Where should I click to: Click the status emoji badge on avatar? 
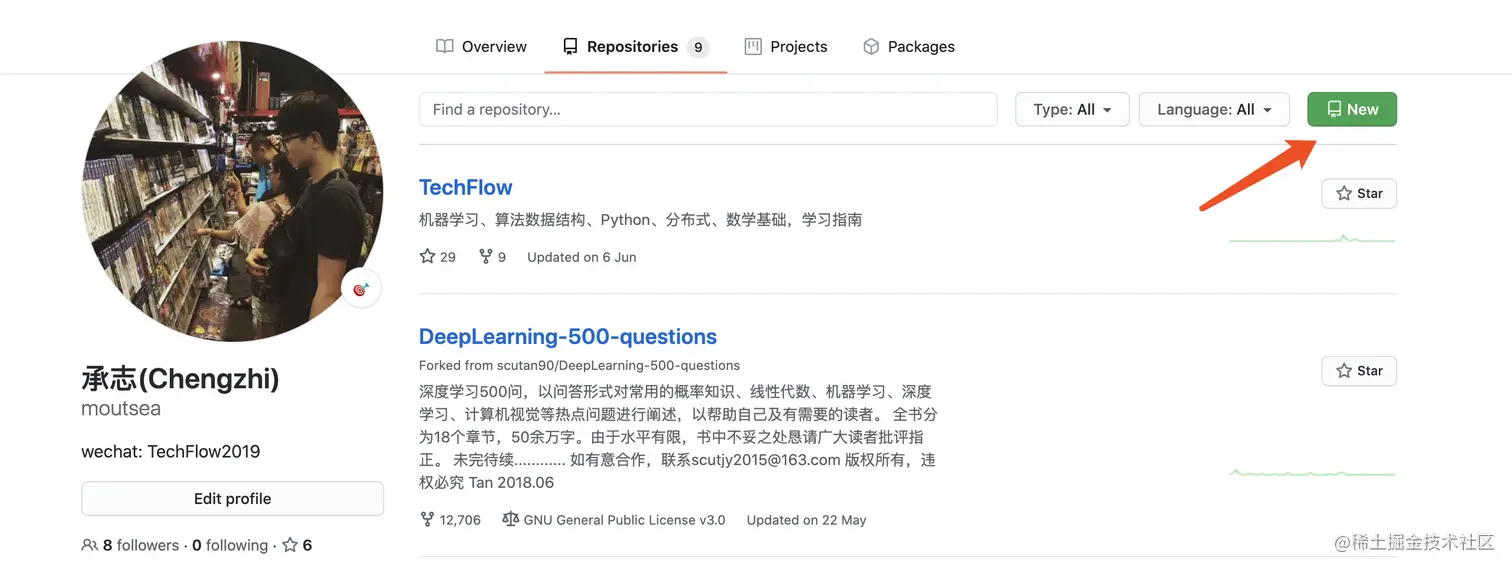point(361,289)
